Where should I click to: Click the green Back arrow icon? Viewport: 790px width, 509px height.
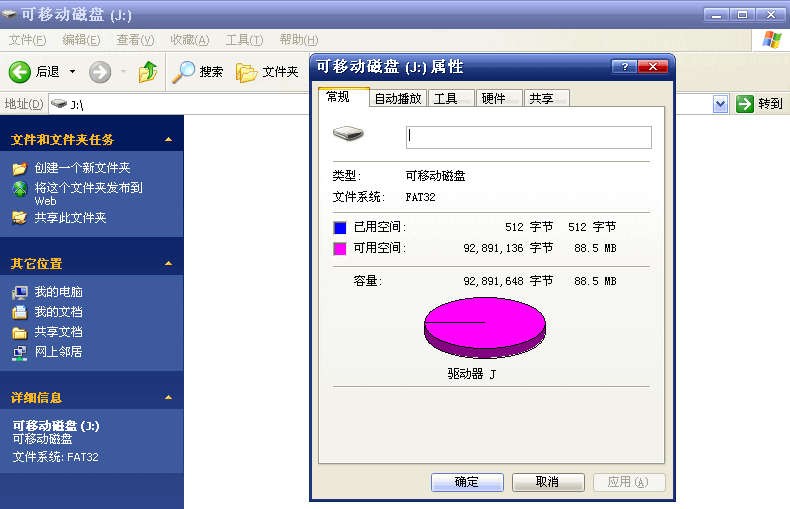click(x=20, y=72)
